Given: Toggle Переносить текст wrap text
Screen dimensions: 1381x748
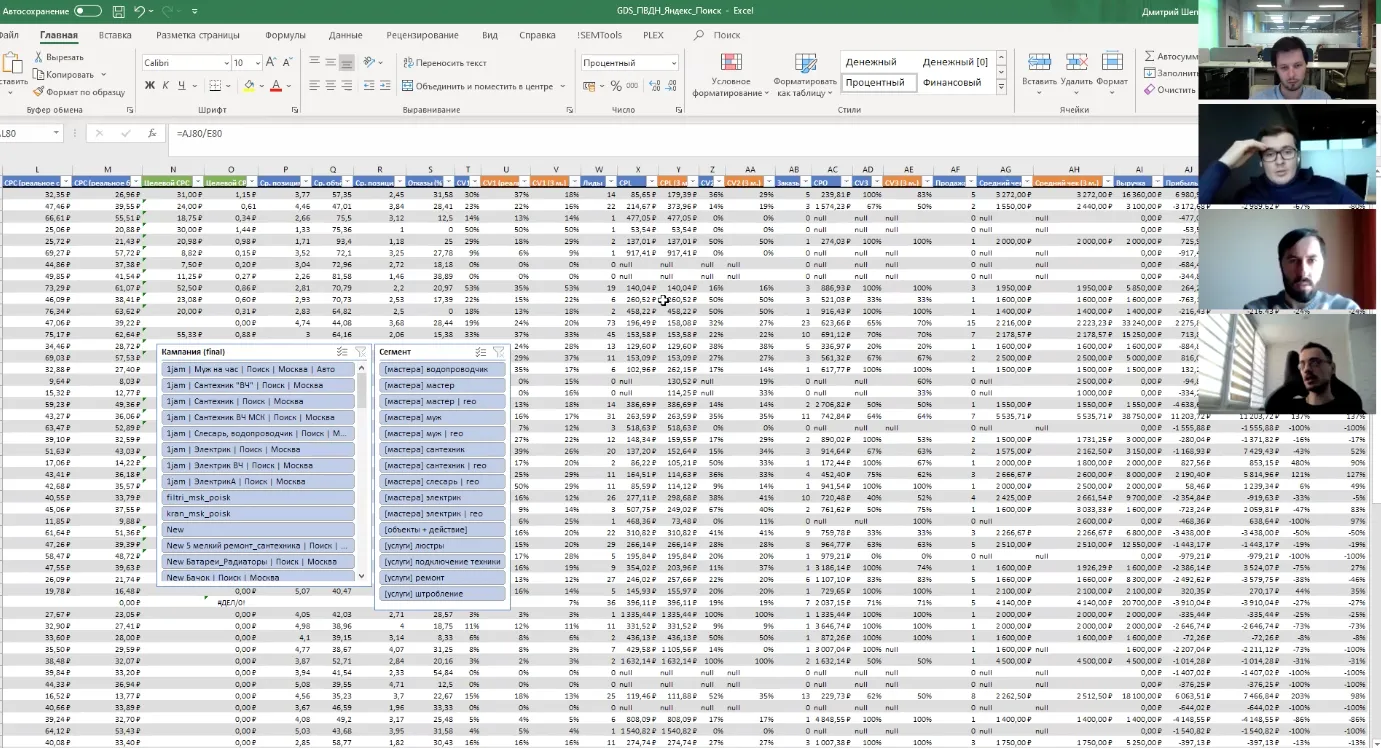Looking at the screenshot, I should pos(445,63).
